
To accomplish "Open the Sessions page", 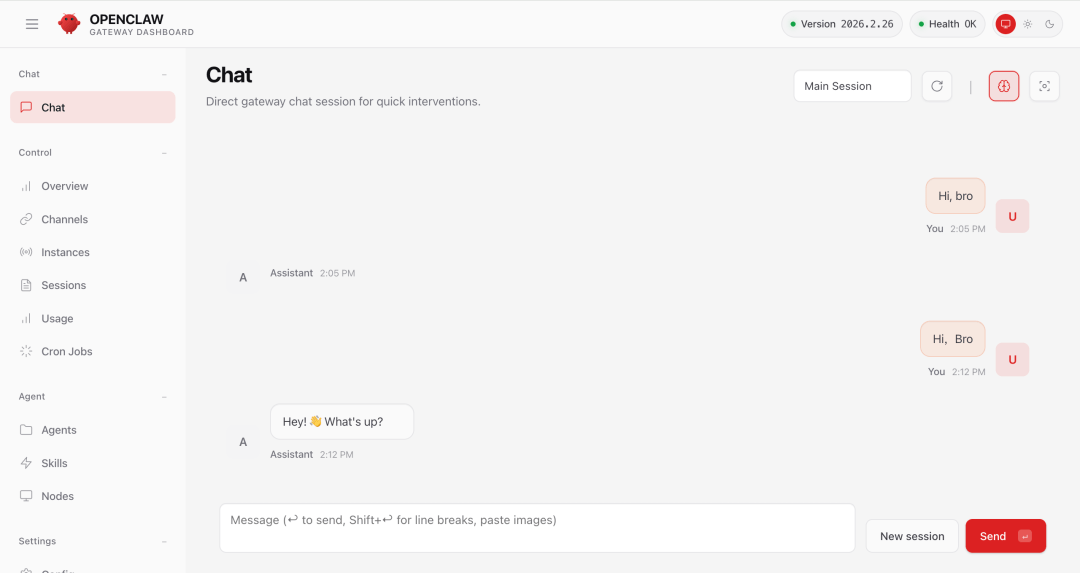I will coord(63,285).
